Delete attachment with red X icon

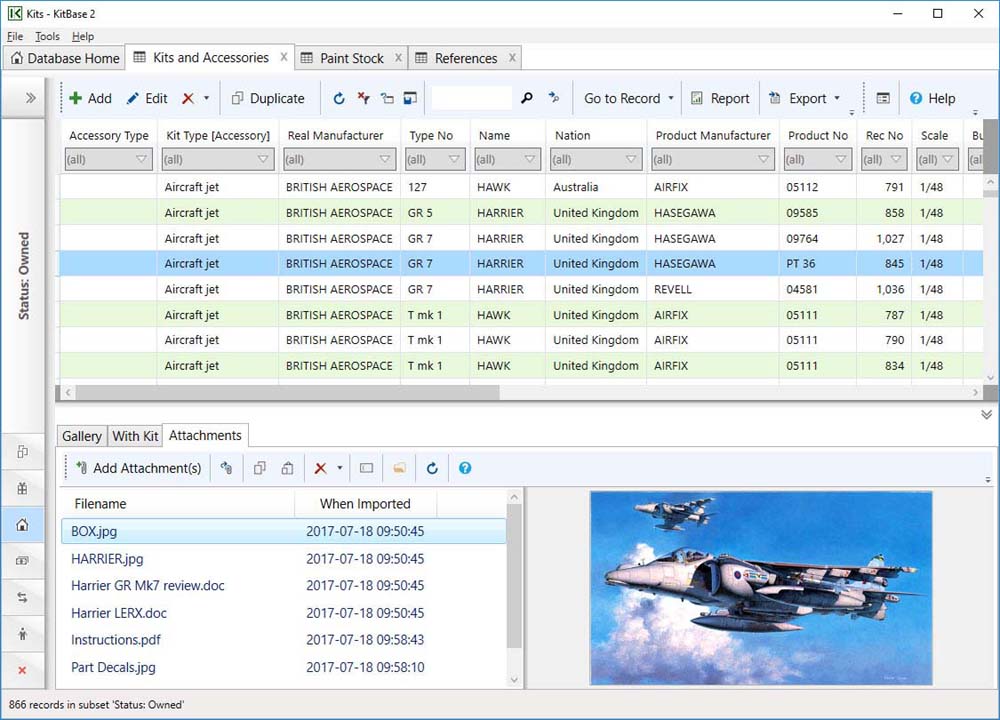click(x=320, y=468)
